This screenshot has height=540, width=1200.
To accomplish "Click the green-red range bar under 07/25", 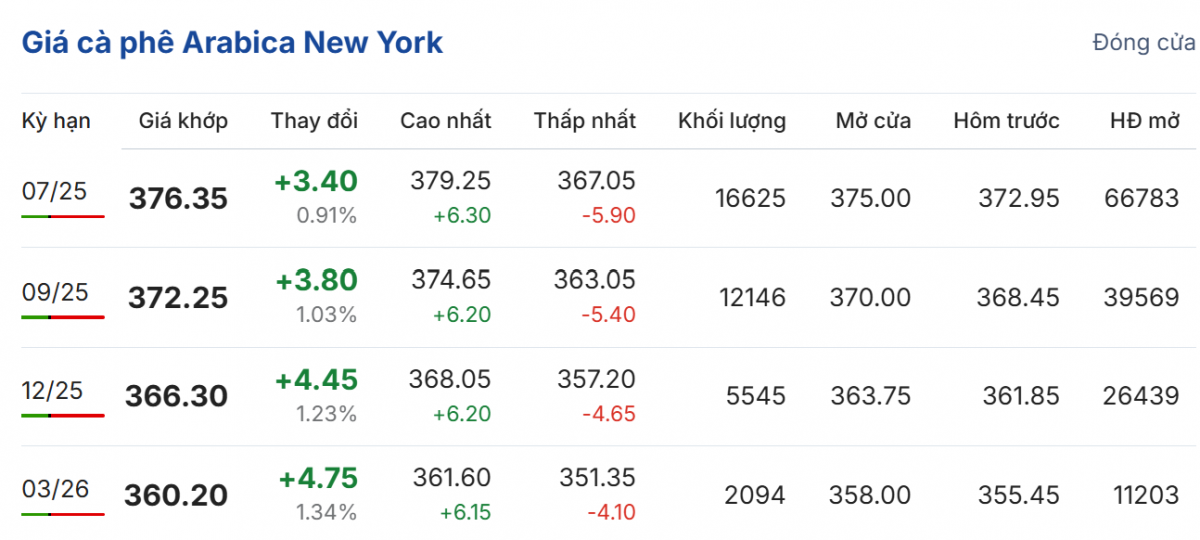I will click(x=62, y=216).
